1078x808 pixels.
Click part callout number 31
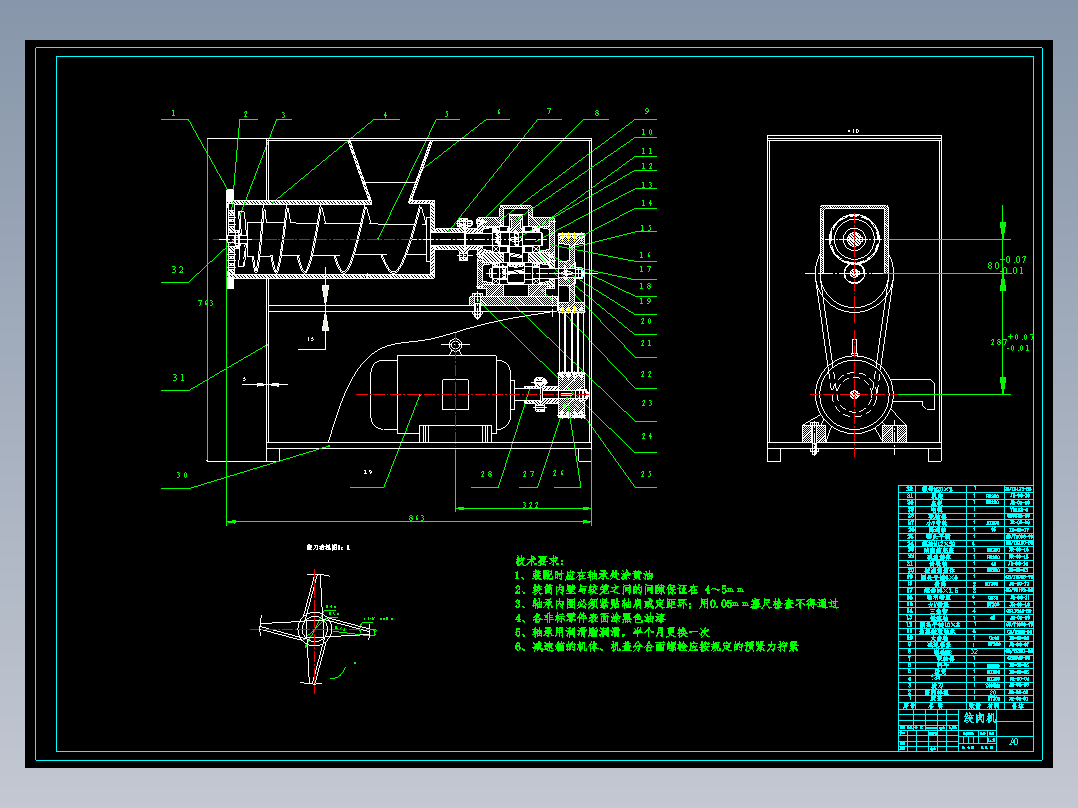click(179, 378)
